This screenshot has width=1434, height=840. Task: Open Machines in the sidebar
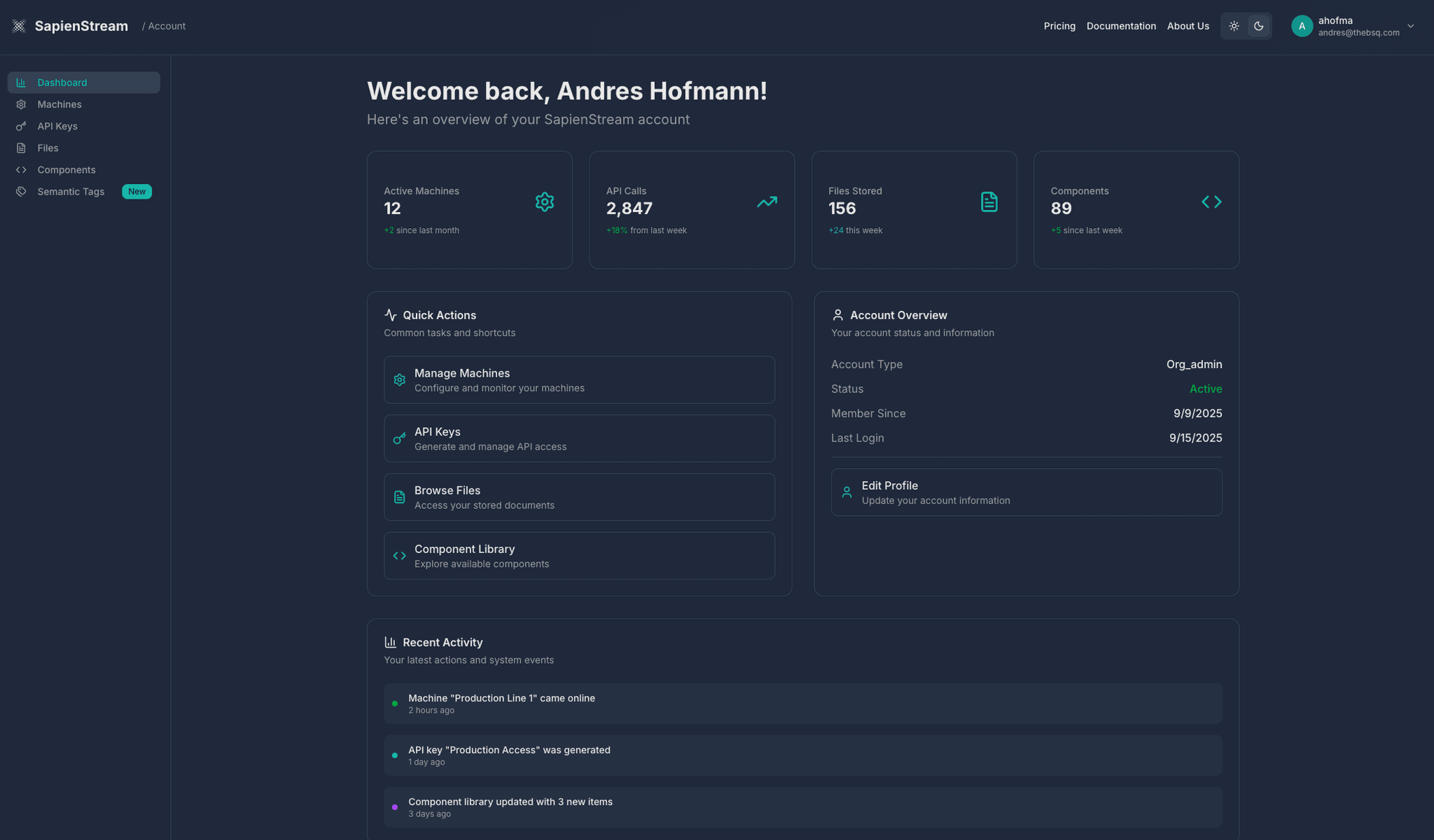(60, 104)
